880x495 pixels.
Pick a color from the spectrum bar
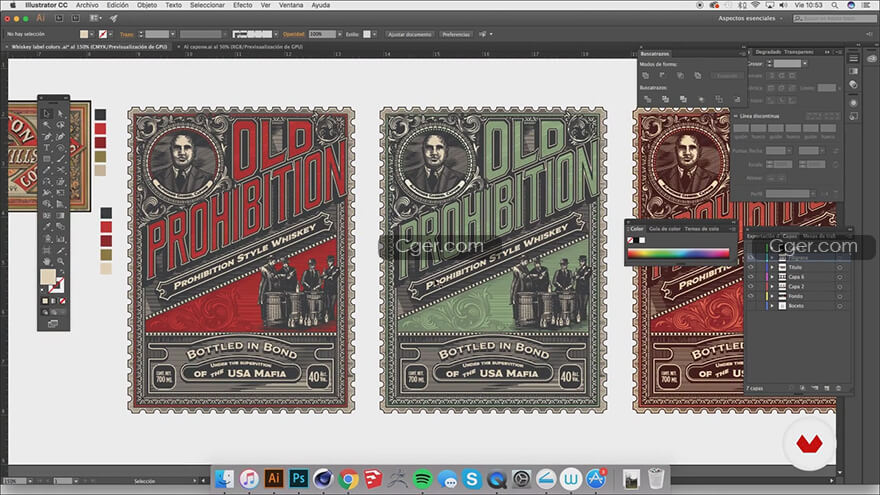point(678,253)
